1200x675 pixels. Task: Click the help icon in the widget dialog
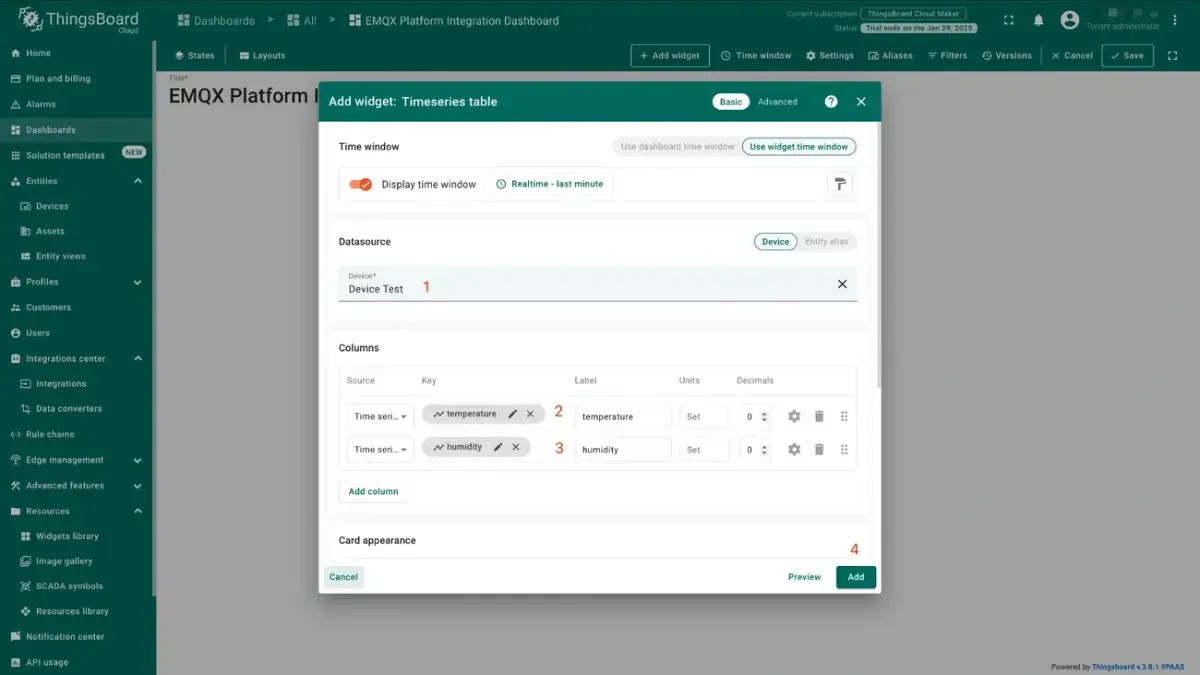pos(829,101)
